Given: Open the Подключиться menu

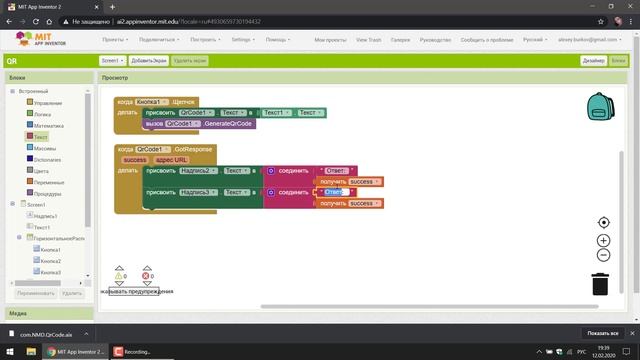Looking at the screenshot, I should pyautogui.click(x=159, y=40).
